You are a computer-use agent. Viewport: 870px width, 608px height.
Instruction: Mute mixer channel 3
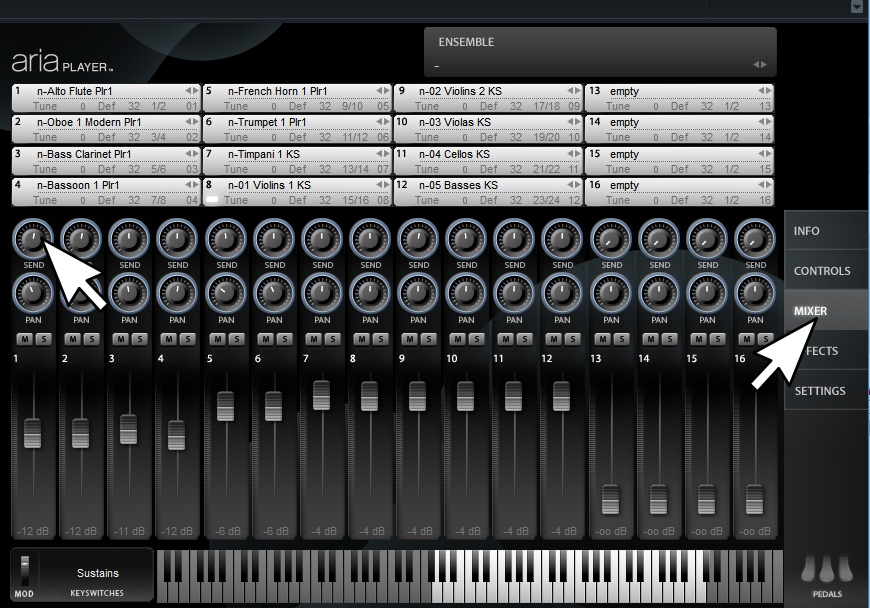(x=121, y=339)
